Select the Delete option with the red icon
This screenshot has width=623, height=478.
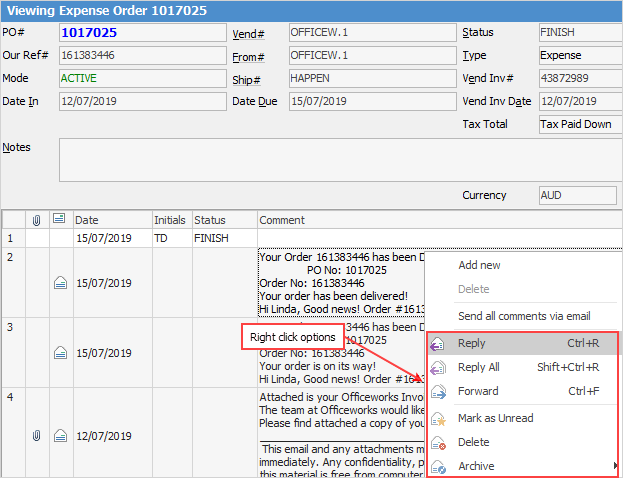(x=473, y=442)
